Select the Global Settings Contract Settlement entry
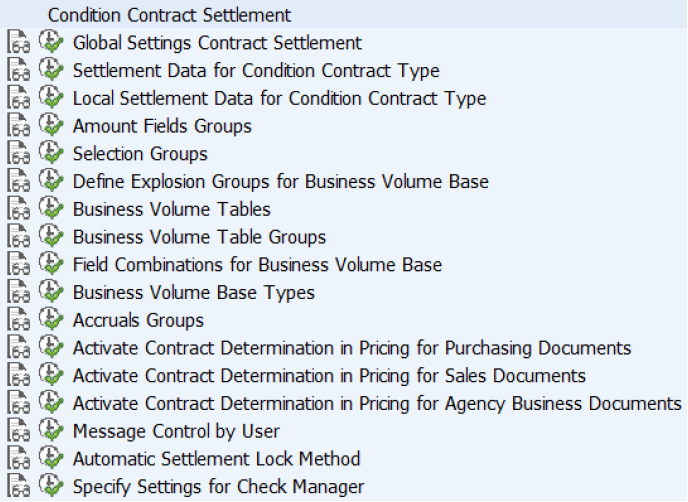Image resolution: width=688 pixels, height=502 pixels. 217,43
